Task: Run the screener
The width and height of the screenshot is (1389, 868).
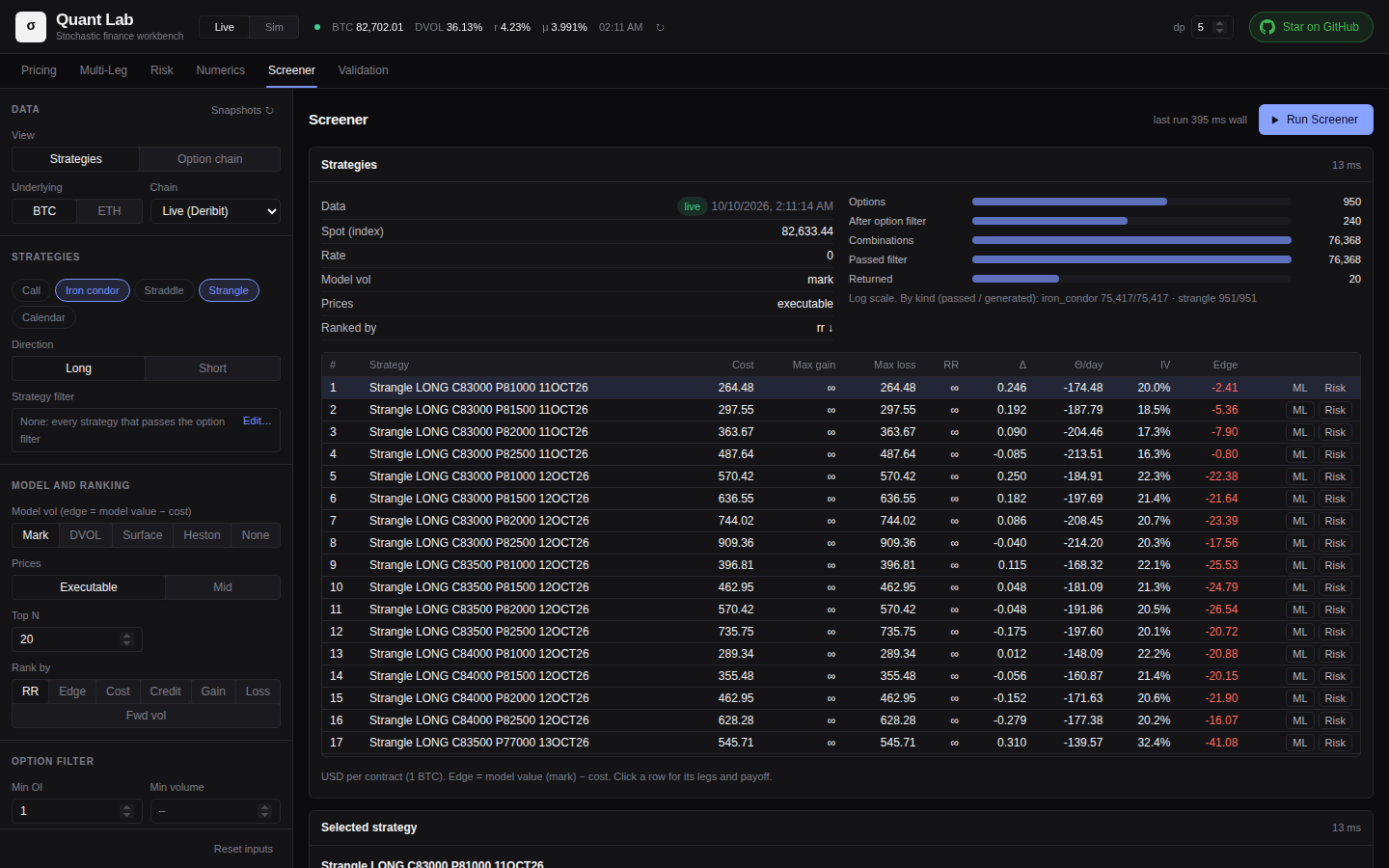Action: click(1316, 120)
